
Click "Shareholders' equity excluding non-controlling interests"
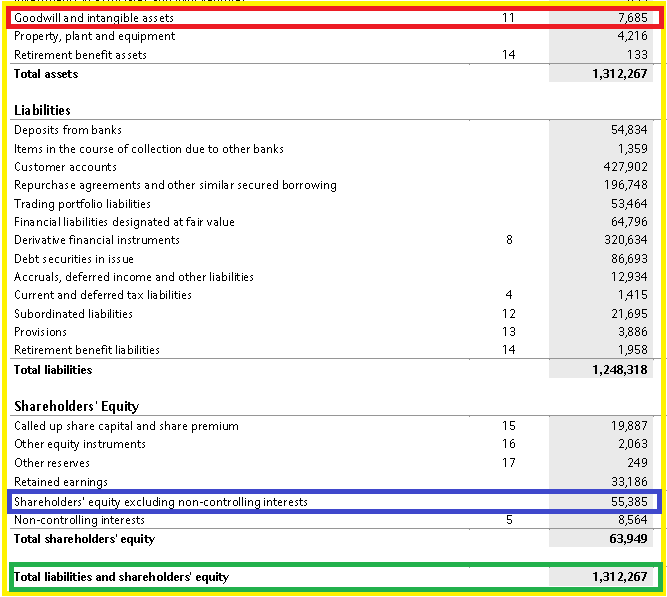161,502
